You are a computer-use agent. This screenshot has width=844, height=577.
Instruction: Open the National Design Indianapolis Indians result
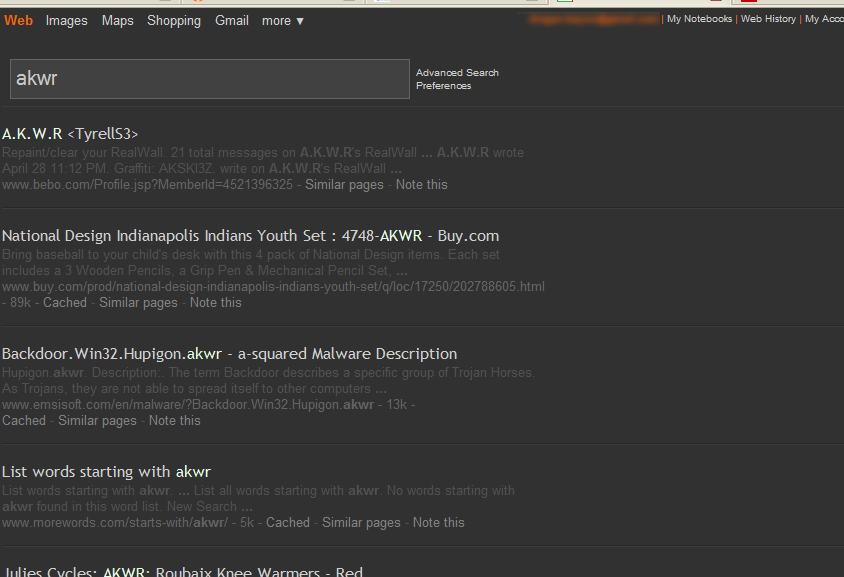(250, 236)
